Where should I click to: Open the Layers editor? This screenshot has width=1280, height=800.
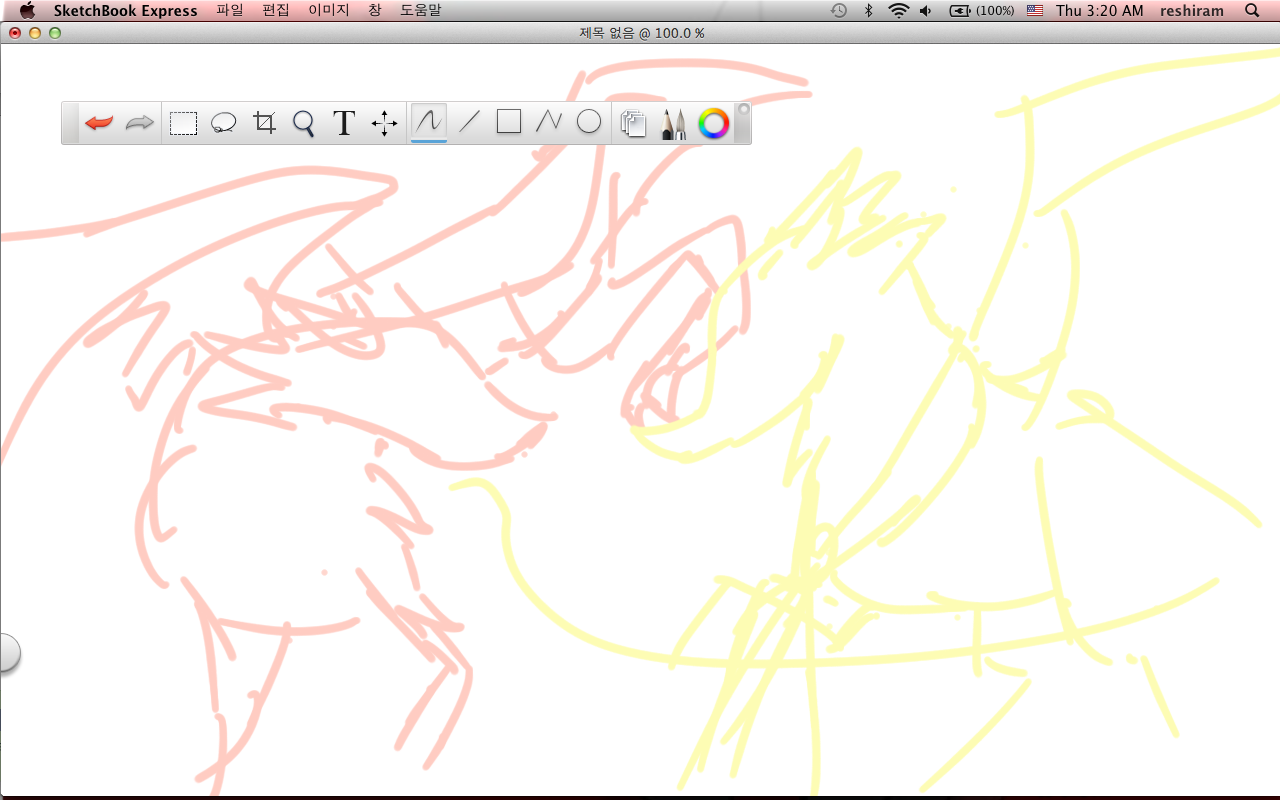click(x=633, y=123)
